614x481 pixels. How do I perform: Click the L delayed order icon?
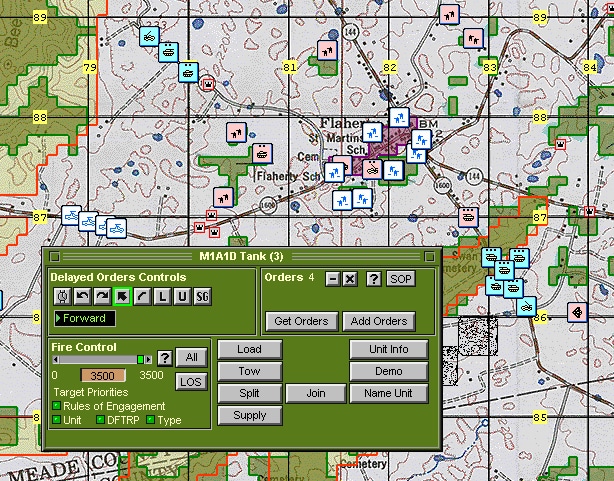(x=162, y=296)
